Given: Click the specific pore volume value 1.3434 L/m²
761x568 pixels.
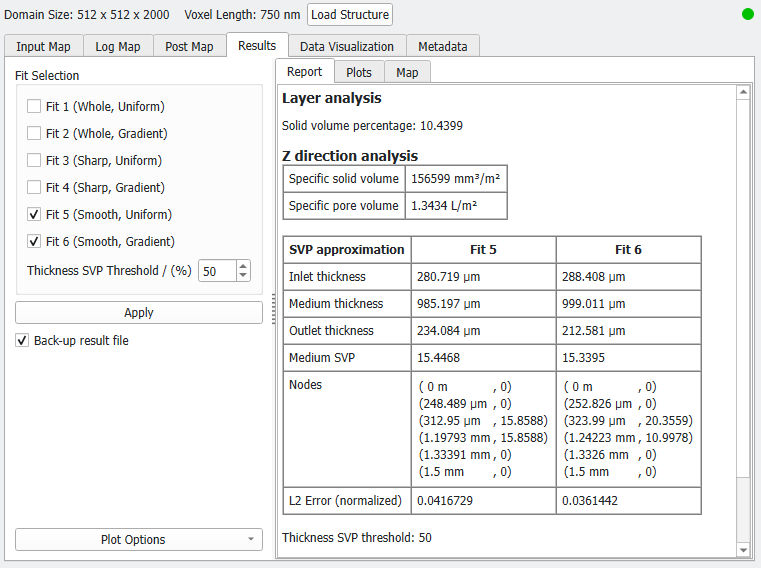Looking at the screenshot, I should 444,206.
